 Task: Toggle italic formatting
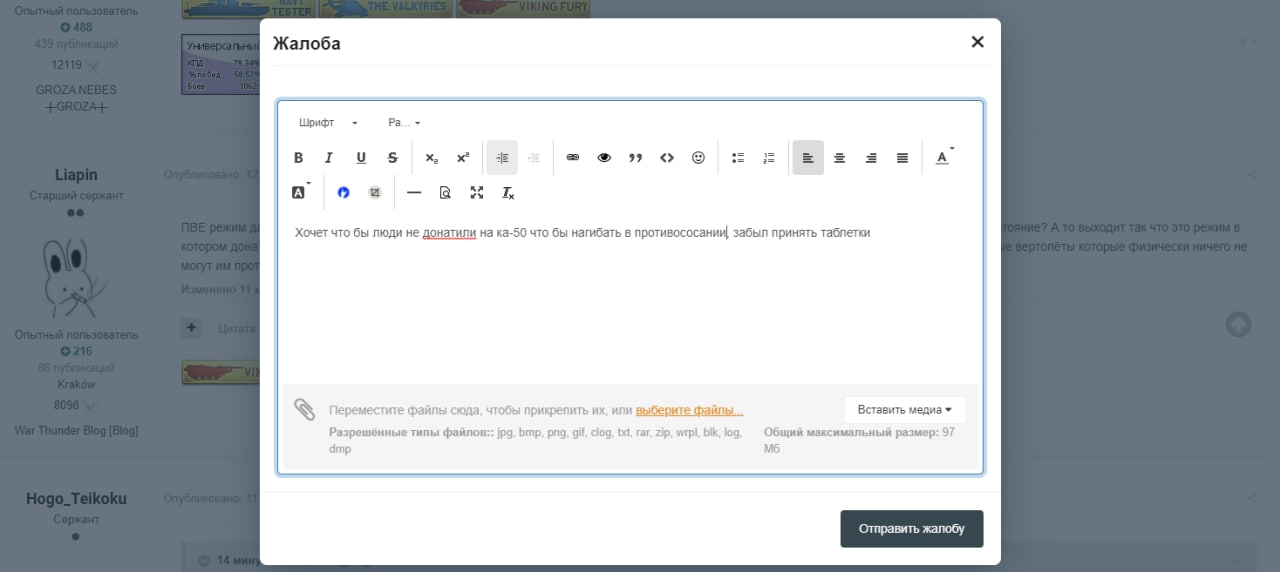tap(328, 158)
